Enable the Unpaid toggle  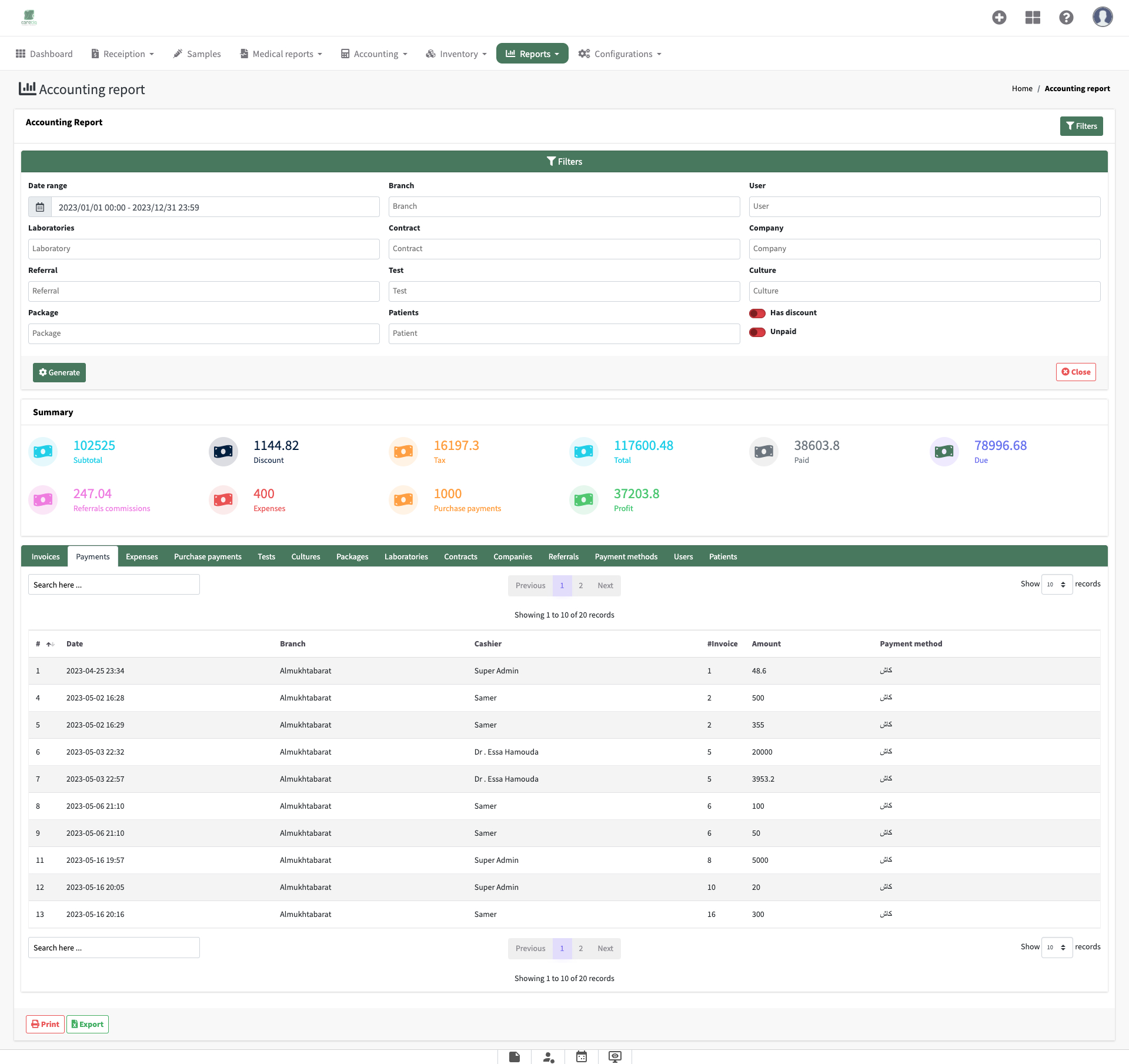tap(757, 332)
